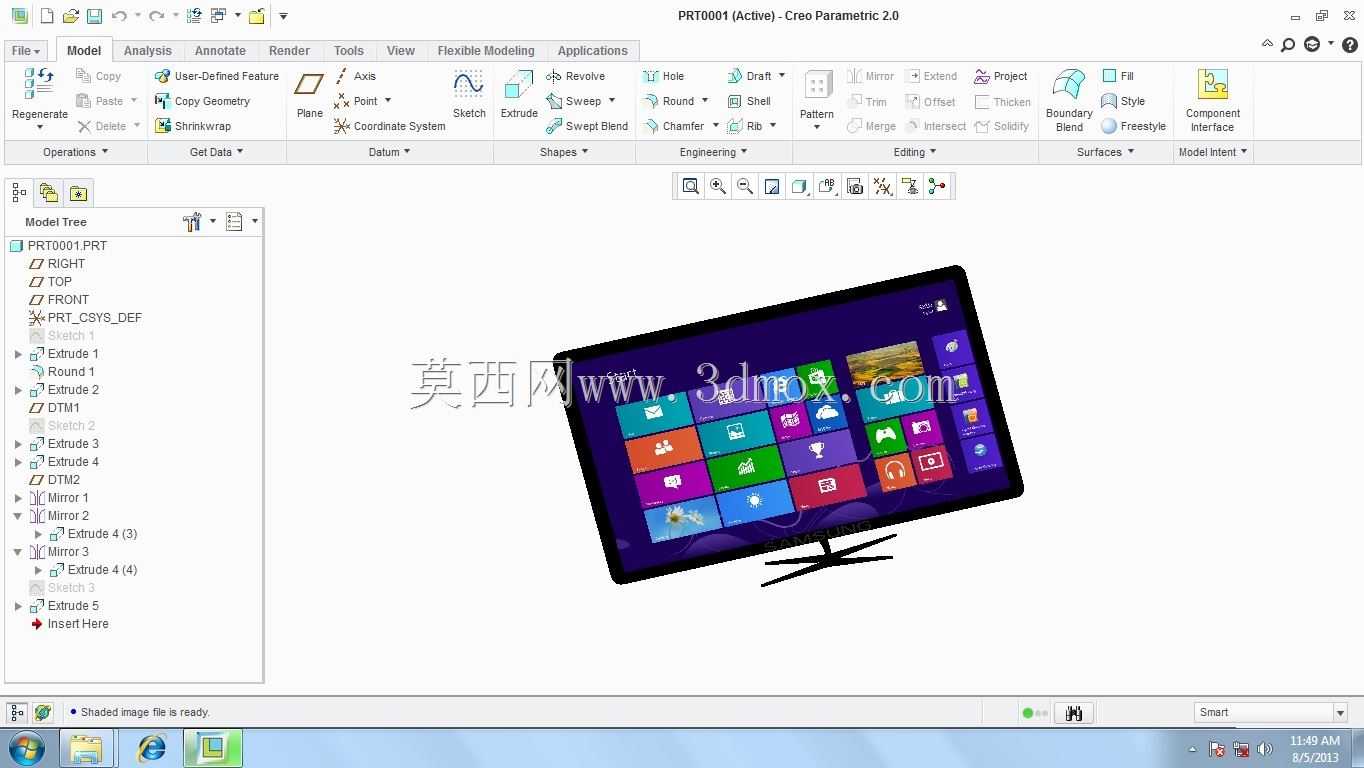Expand the Extrude 3 feature node
Viewport: 1364px width, 768px height.
tap(18, 444)
